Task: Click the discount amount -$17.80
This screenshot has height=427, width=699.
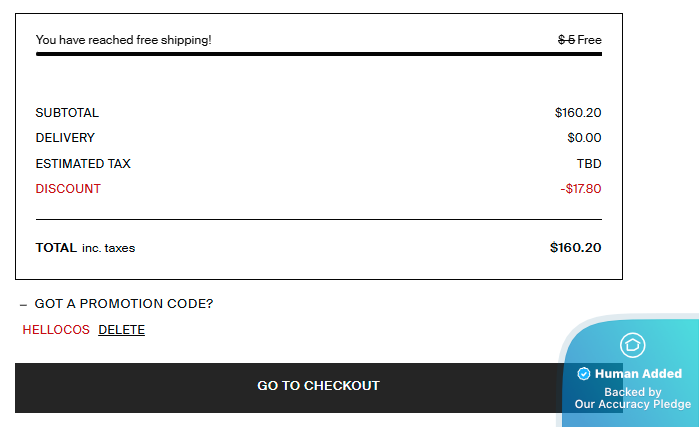Action: [581, 189]
